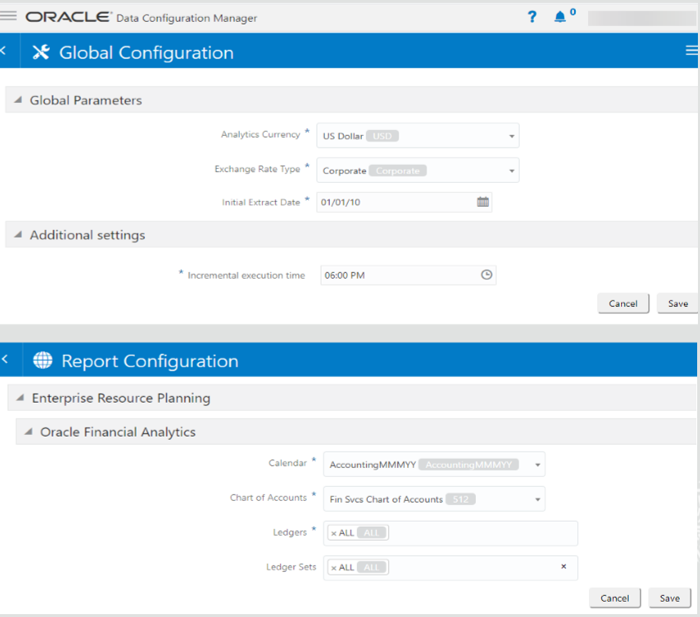The width and height of the screenshot is (700, 617).
Task: Open the hamburger navigation menu at top left
Action: coord(8,16)
